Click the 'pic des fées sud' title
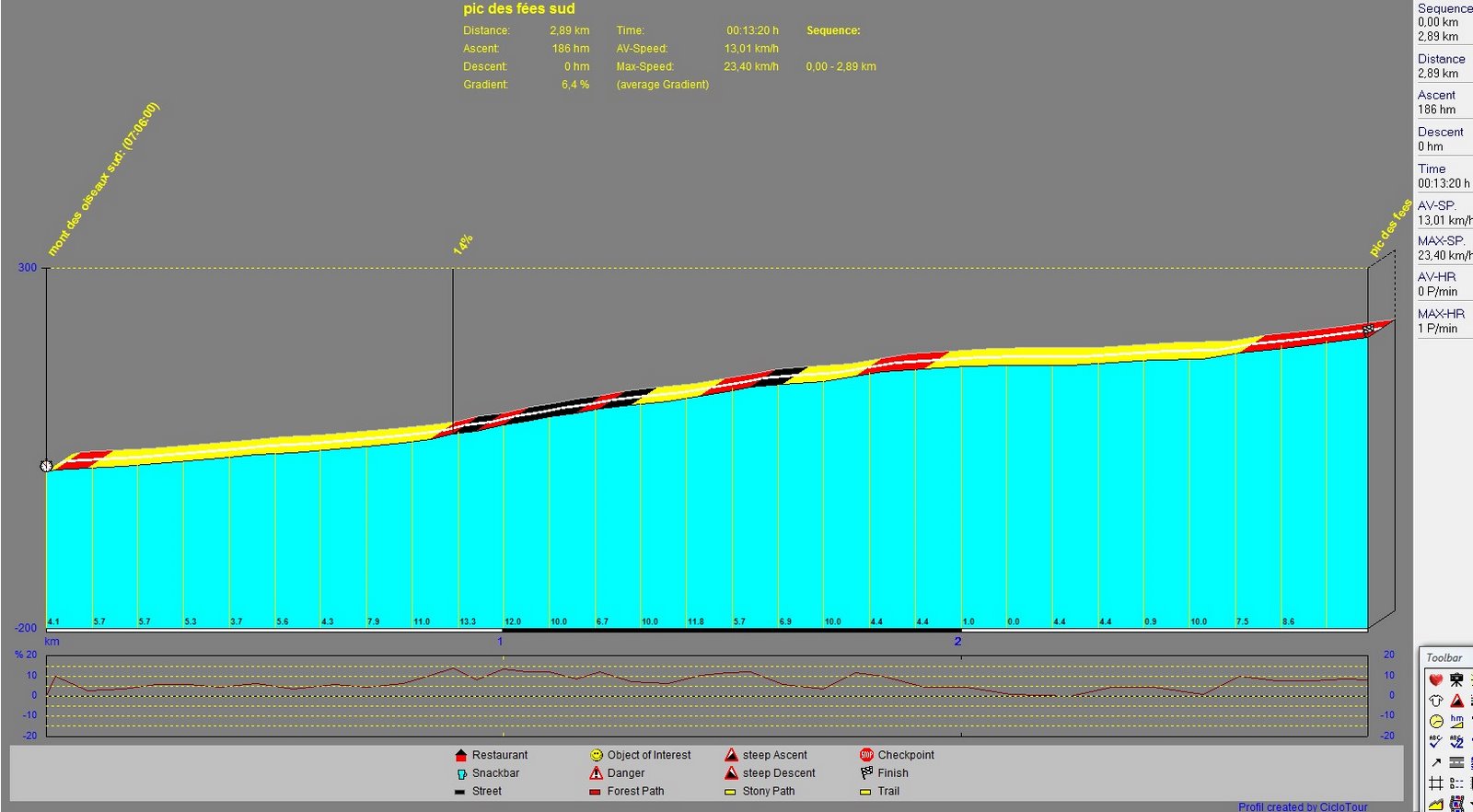Screen dimensions: 1473x812 (519, 8)
